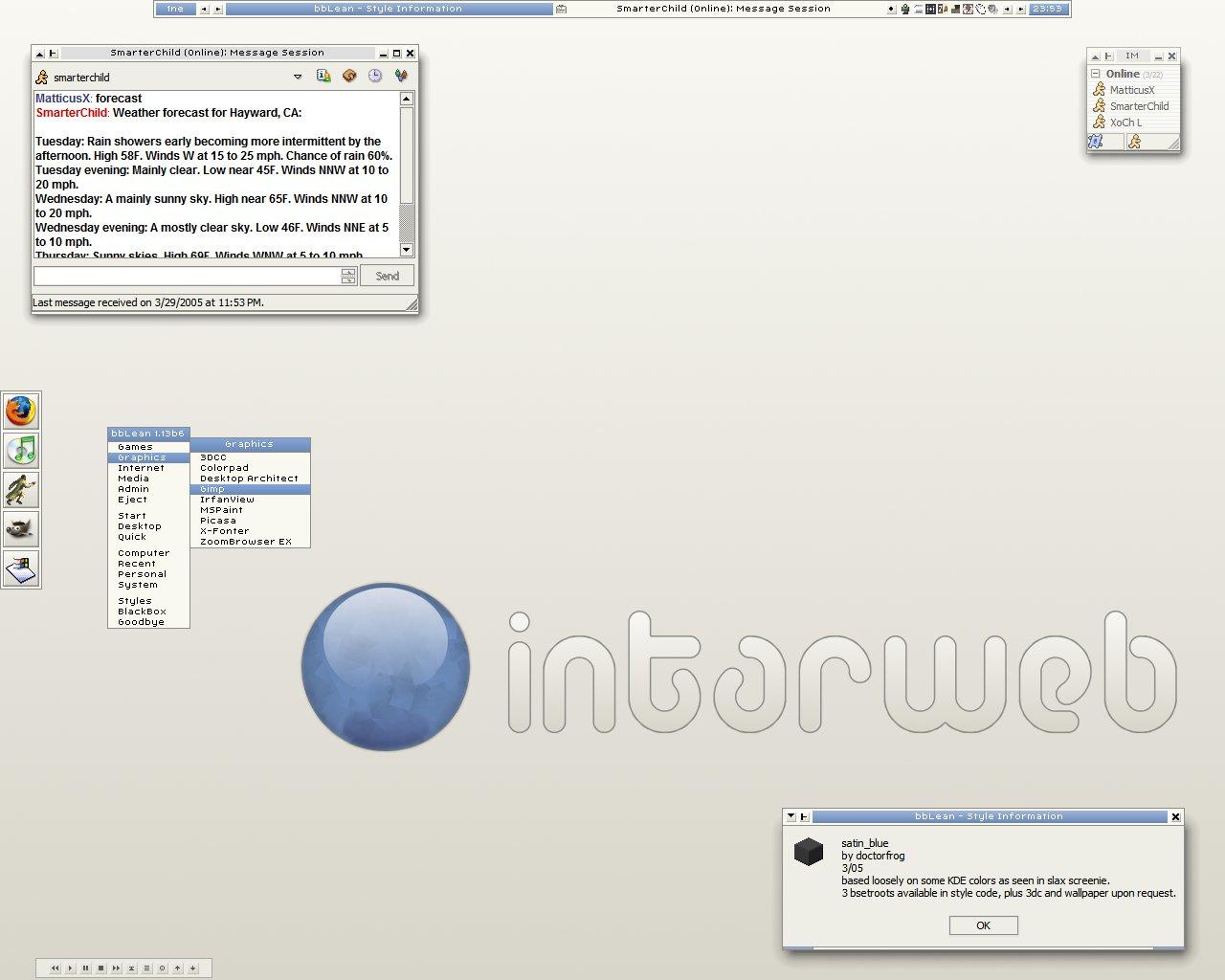This screenshot has width=1225, height=980.
Task: Open the smarterchild contact dropdown arrow
Action: click(x=298, y=77)
